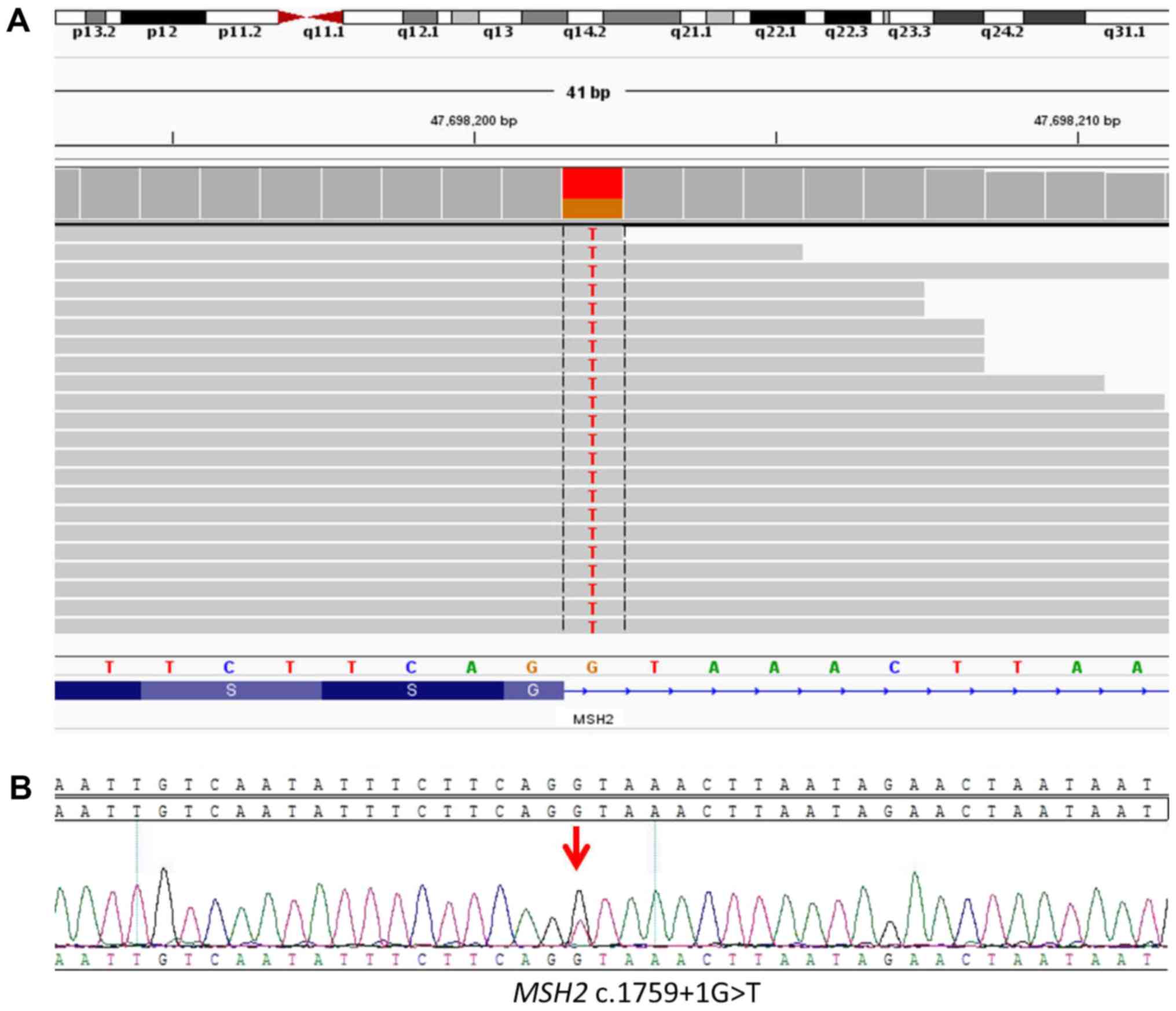Viewport: 1176px width, 1011px height.
Task: Click the first S amino acid box
Action: 230,690
